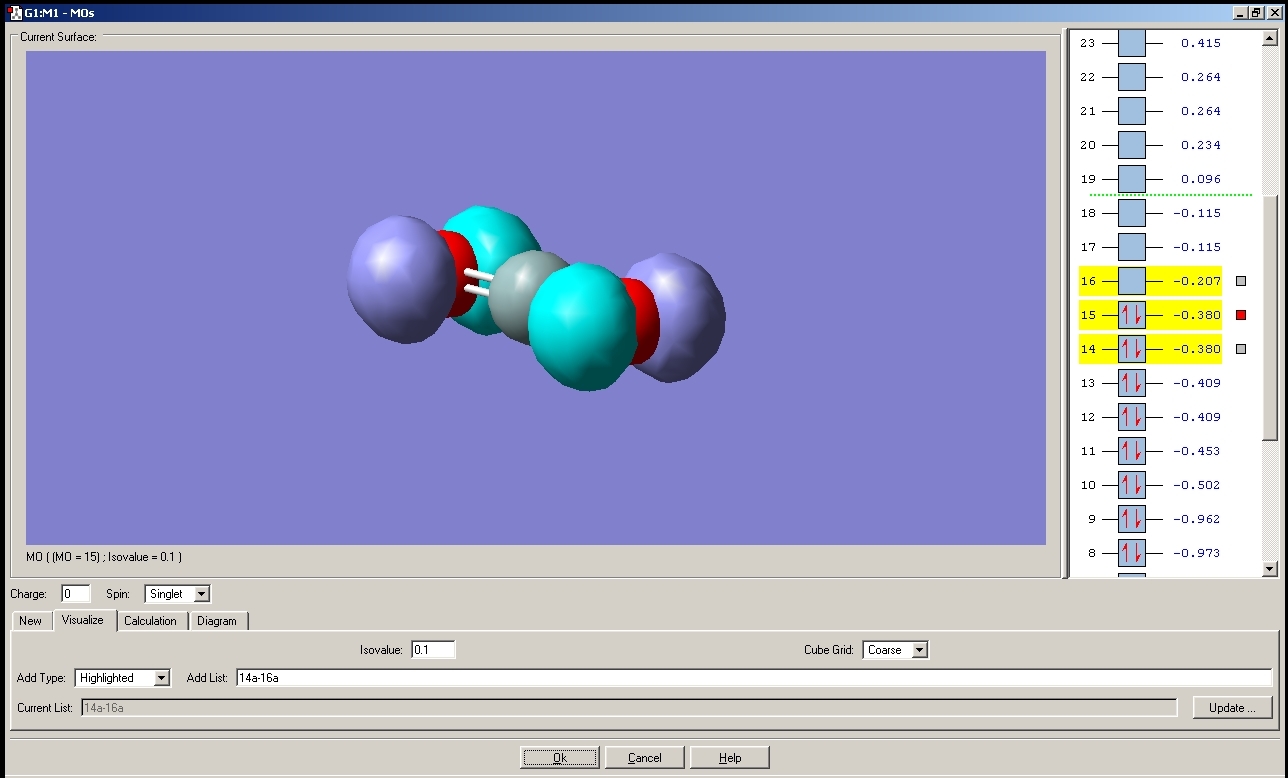Viewport: 1288px width, 778px height.
Task: Toggle red surface marker for MO 15
Action: tap(1241, 315)
